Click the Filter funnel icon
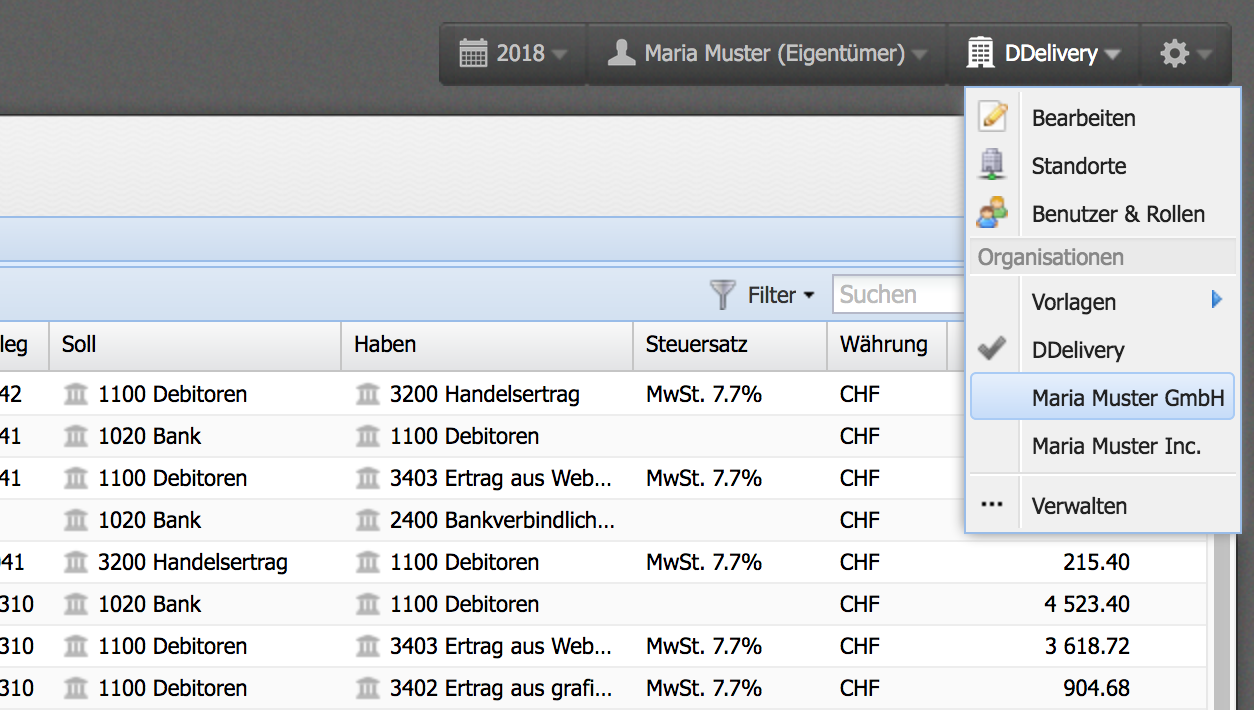 (x=722, y=294)
